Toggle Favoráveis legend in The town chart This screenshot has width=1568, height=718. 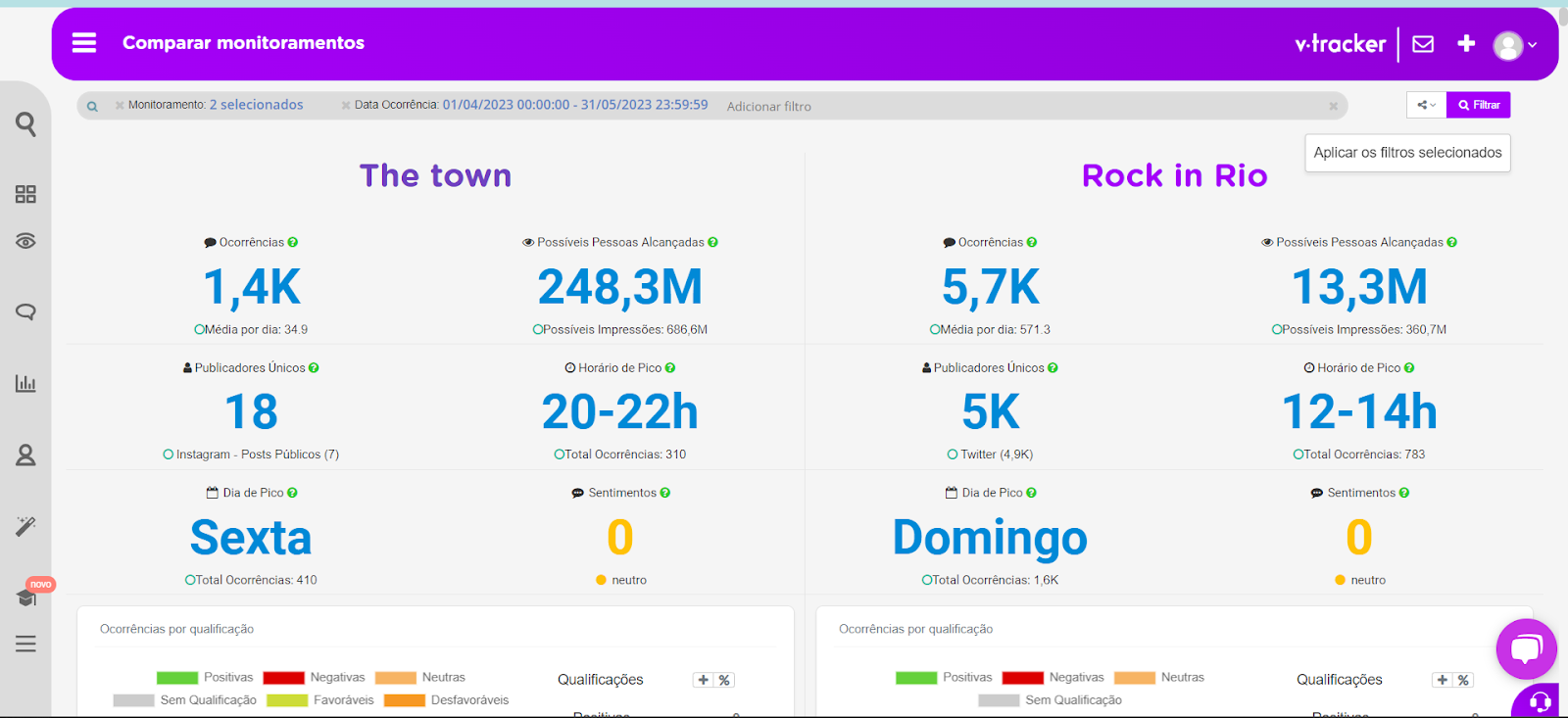(320, 700)
